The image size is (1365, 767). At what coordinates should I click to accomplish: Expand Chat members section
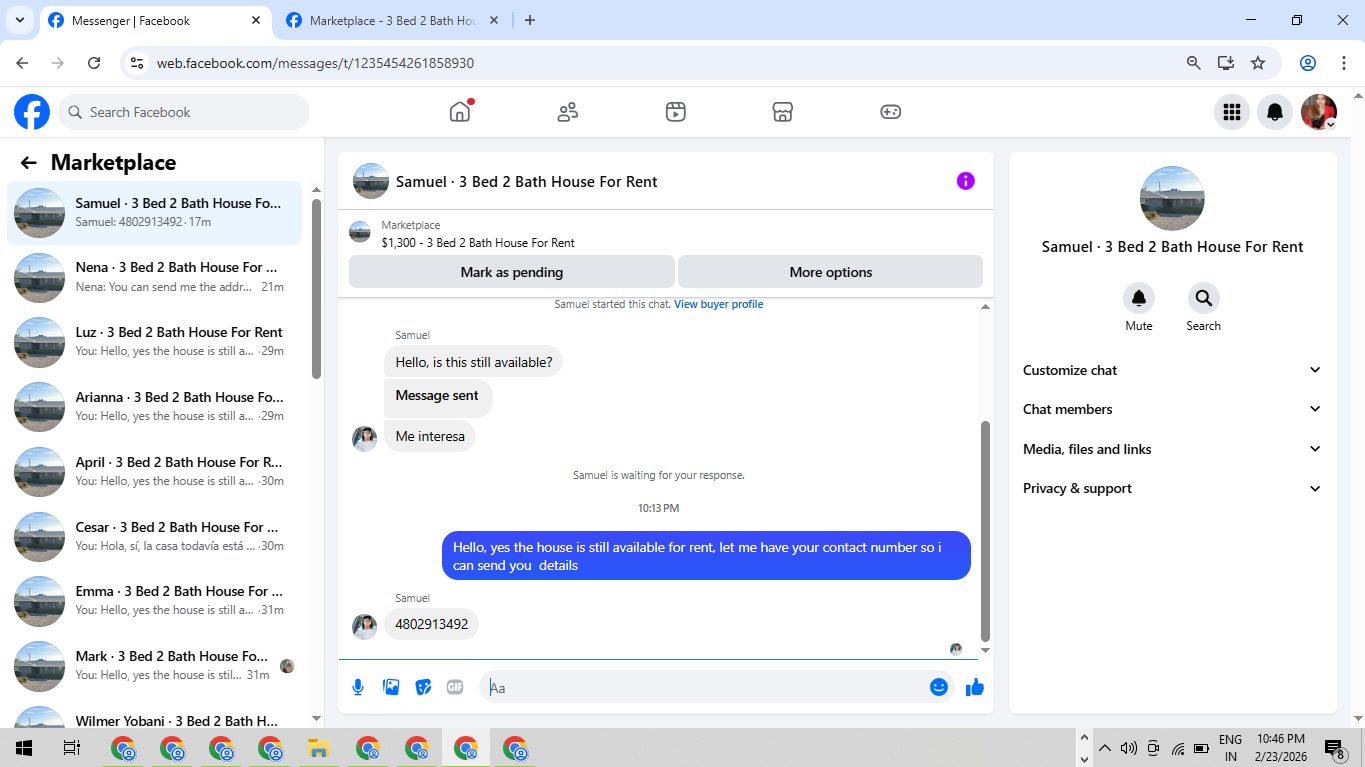pyautogui.click(x=1172, y=409)
